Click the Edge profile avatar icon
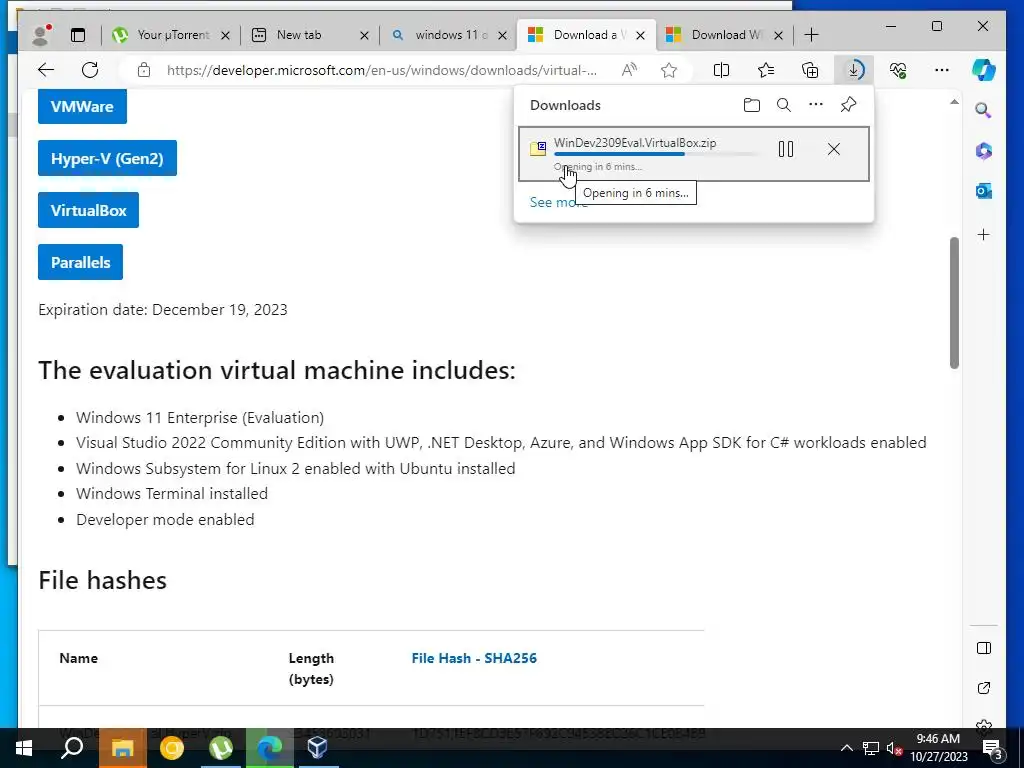Viewport: 1024px width, 768px height. point(42,35)
